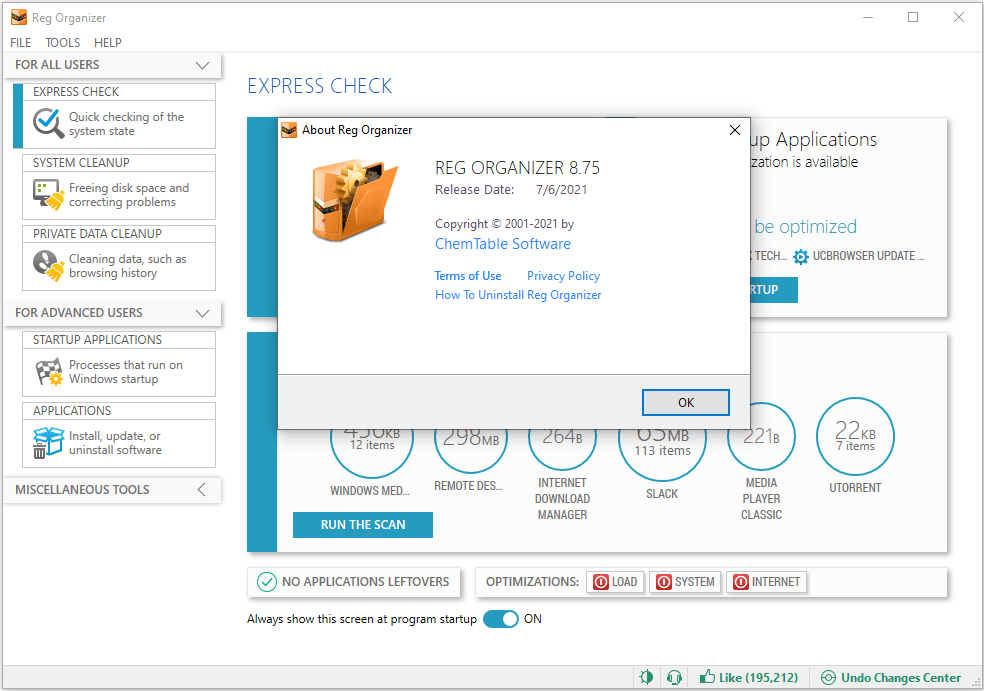Screen dimensions: 984x691
Task: Open the TOOLS menu
Action: coord(63,43)
